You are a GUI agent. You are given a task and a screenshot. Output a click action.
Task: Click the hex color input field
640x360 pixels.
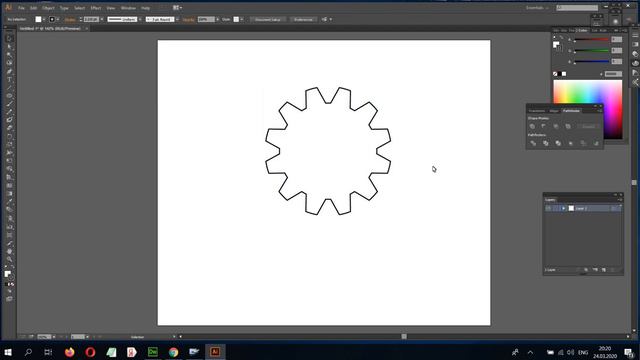pyautogui.click(x=613, y=74)
